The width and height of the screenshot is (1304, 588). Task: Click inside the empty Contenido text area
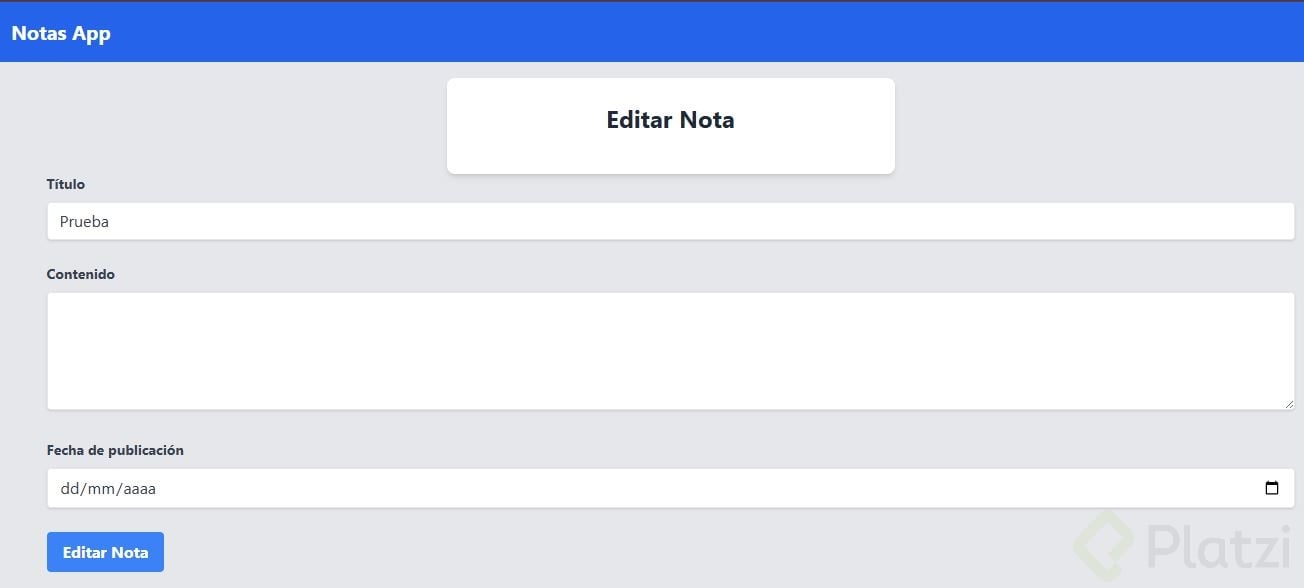[670, 350]
